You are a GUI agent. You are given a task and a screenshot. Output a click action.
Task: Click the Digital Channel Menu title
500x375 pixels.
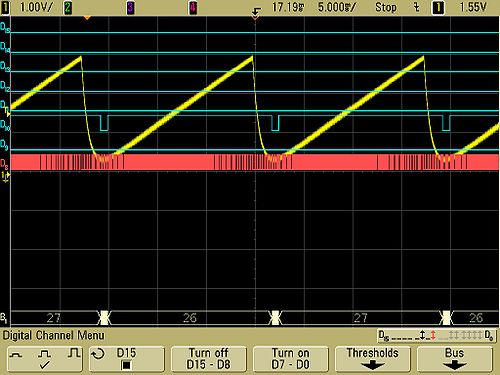tap(54, 335)
